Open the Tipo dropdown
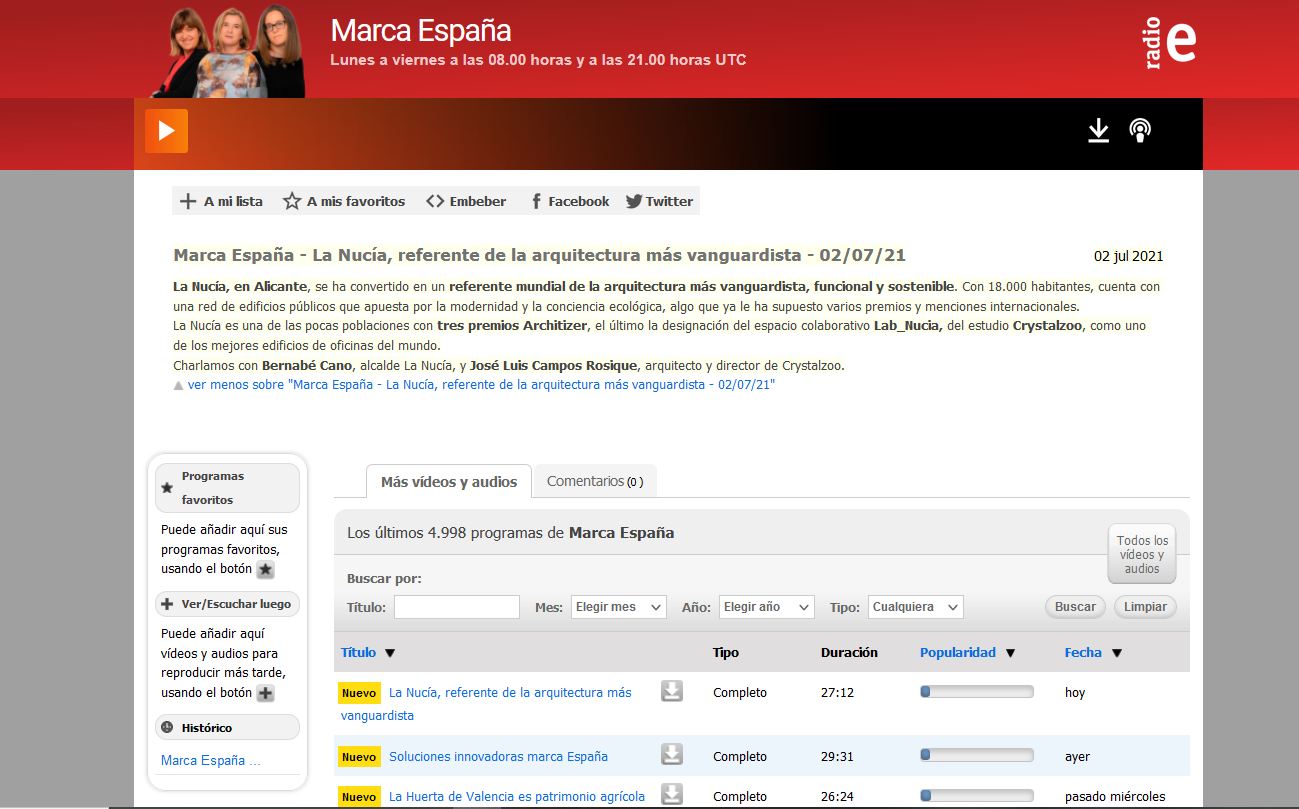This screenshot has height=809, width=1299. click(916, 607)
